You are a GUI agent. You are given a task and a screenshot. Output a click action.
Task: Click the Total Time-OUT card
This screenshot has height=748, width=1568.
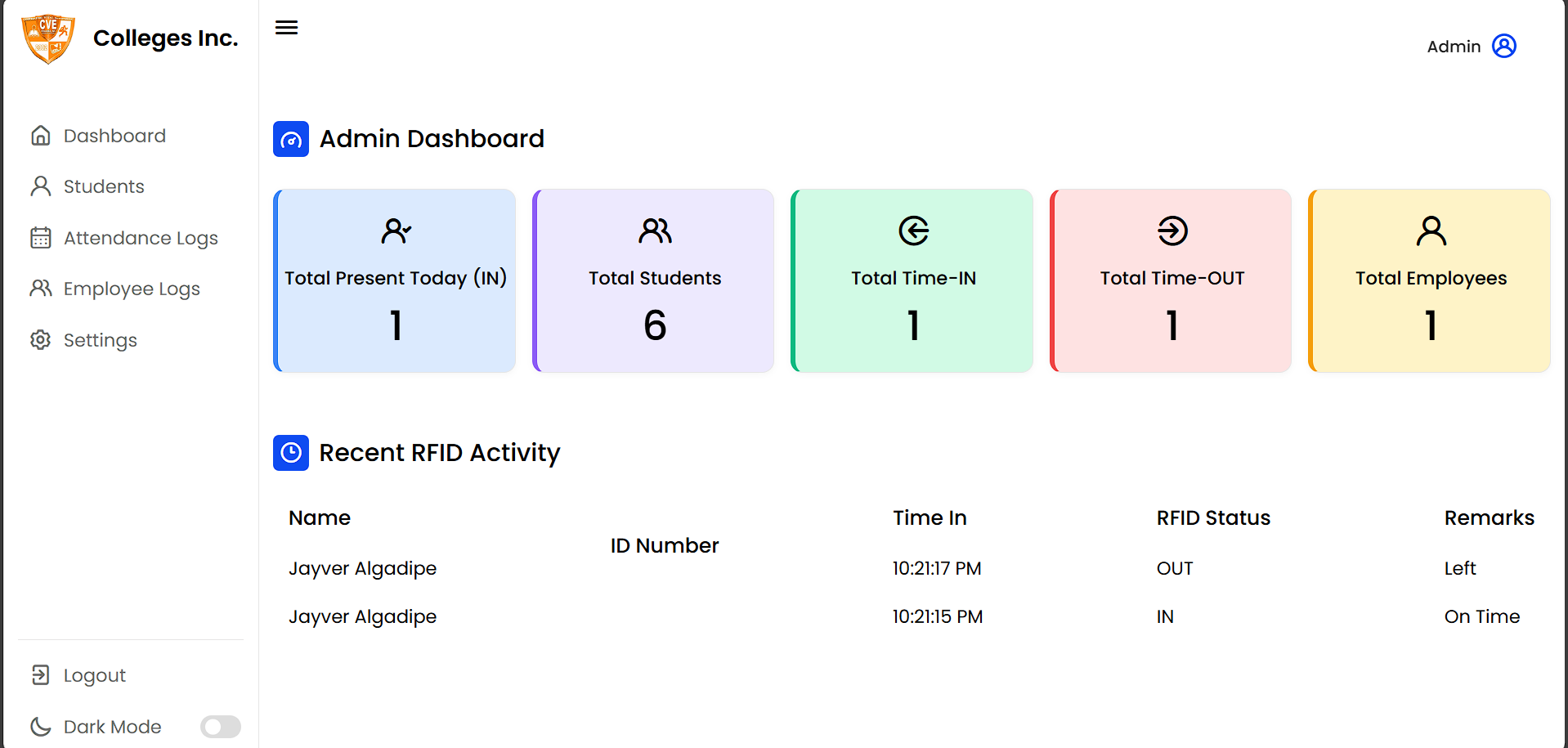pos(1171,280)
